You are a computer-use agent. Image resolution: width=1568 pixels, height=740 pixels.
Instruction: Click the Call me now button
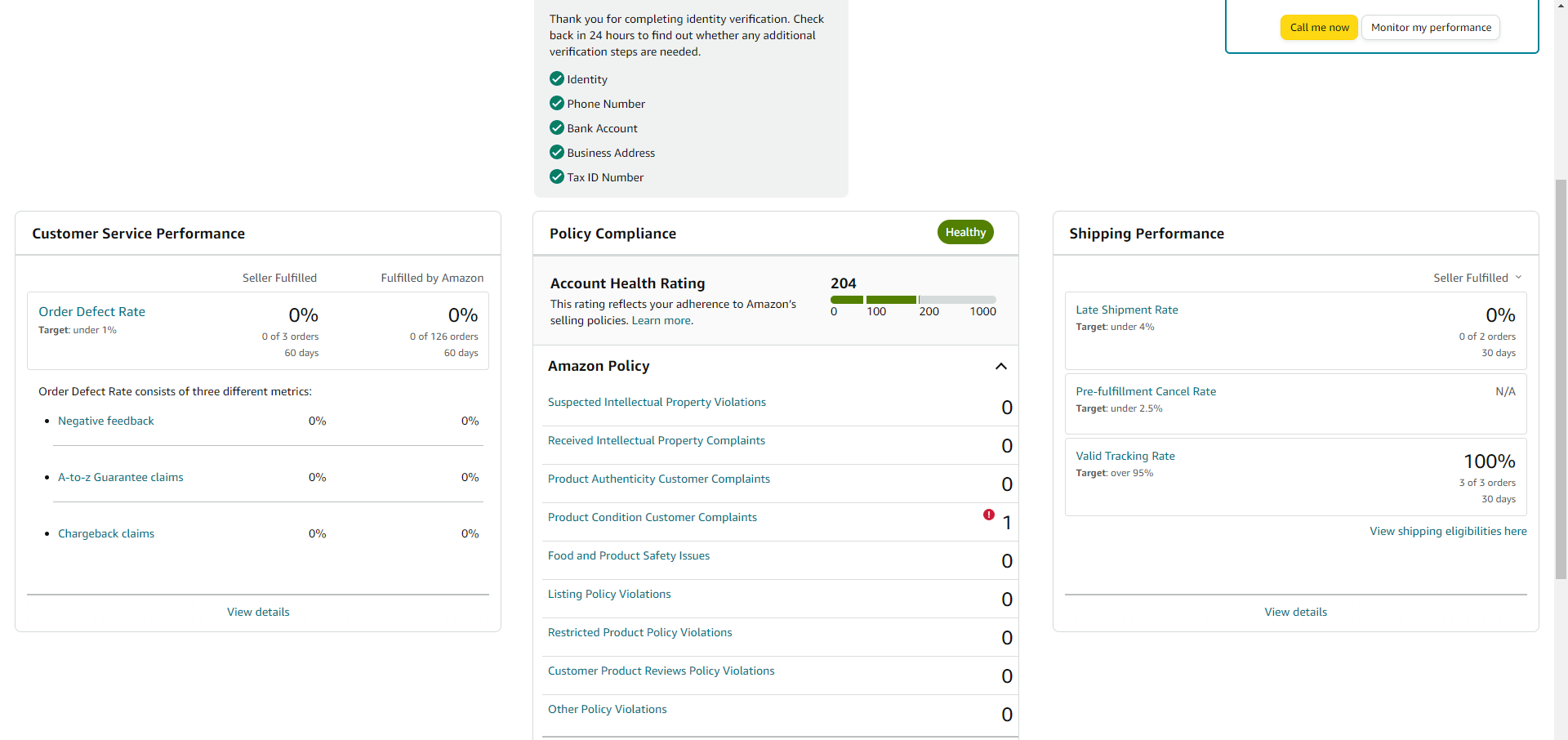pyautogui.click(x=1319, y=27)
